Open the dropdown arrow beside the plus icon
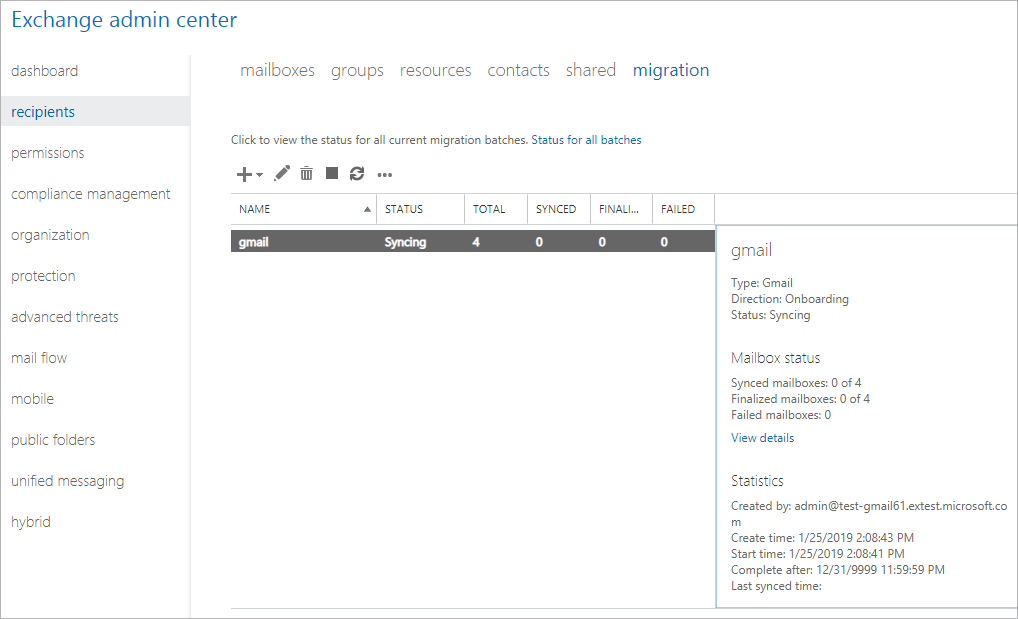The height and width of the screenshot is (619, 1018). (x=259, y=175)
